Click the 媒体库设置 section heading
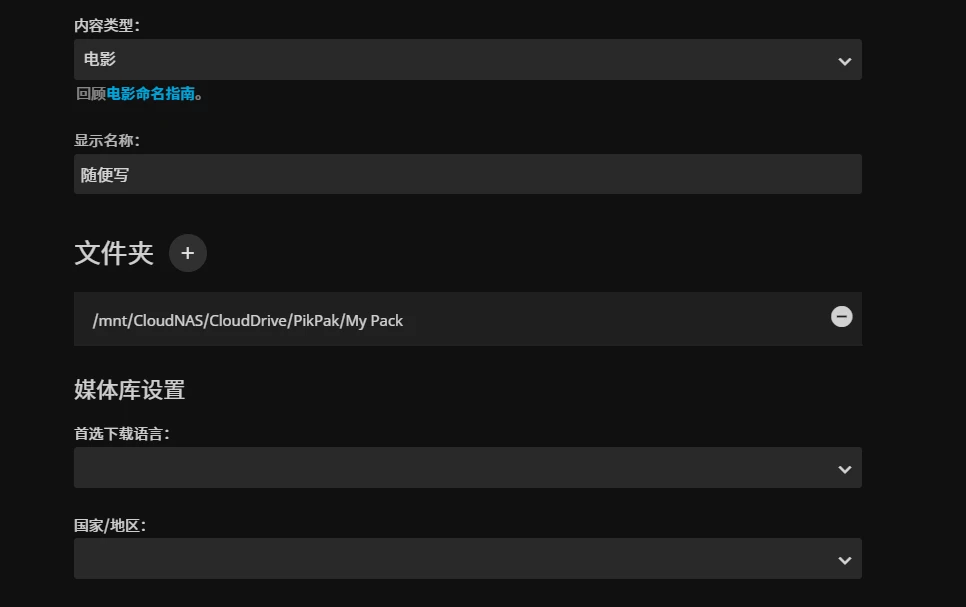Screen dimensions: 966x607 [130, 390]
